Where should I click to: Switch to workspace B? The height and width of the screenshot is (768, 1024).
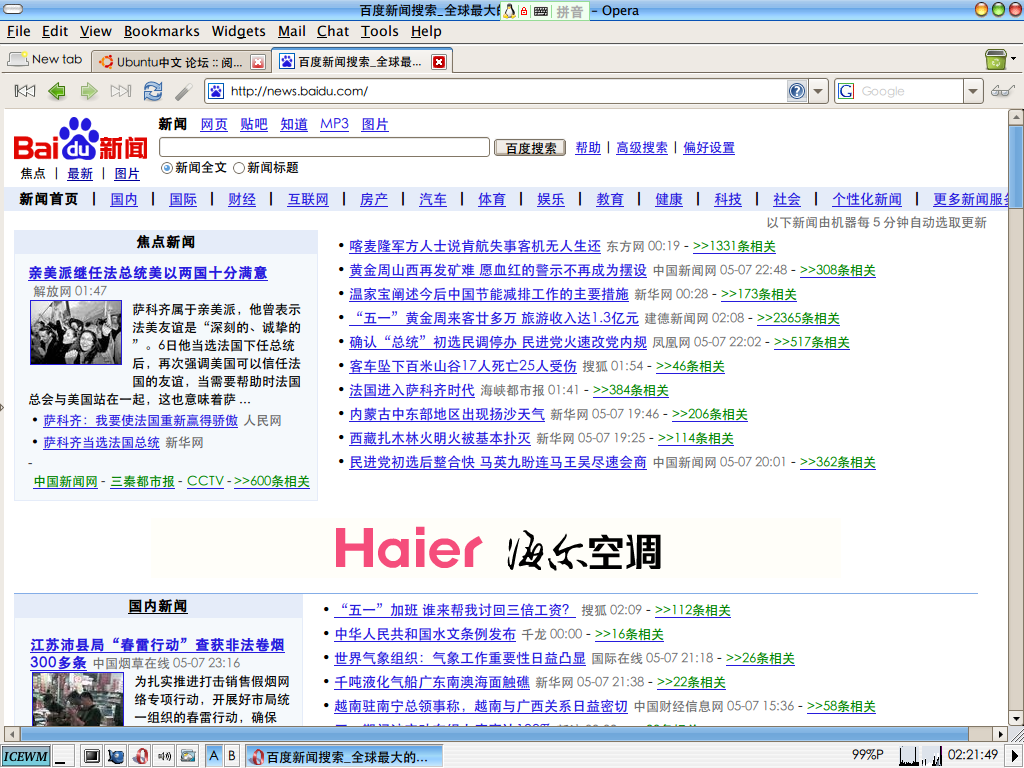click(x=231, y=756)
